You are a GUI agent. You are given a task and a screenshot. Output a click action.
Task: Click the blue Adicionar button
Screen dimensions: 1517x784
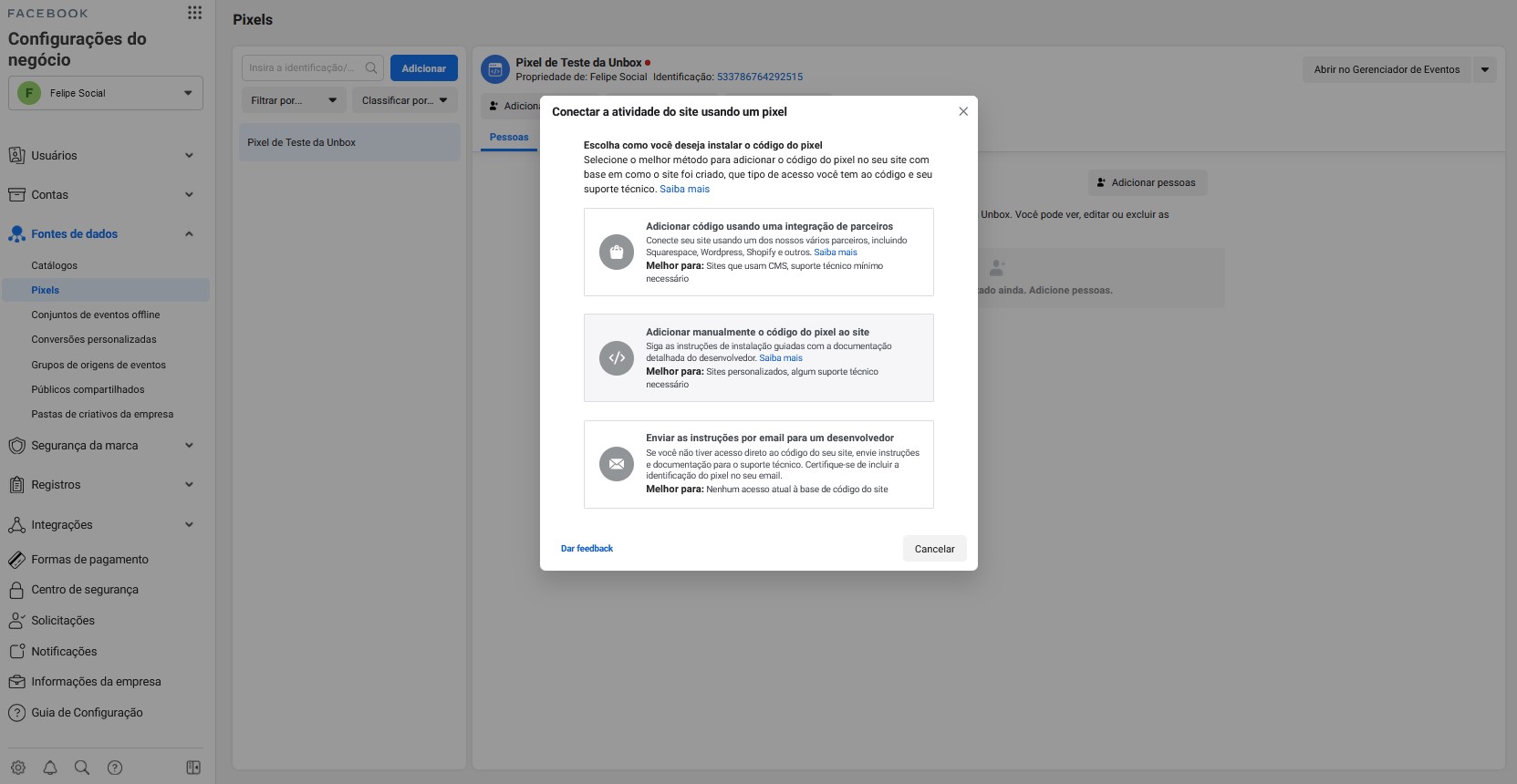point(424,68)
